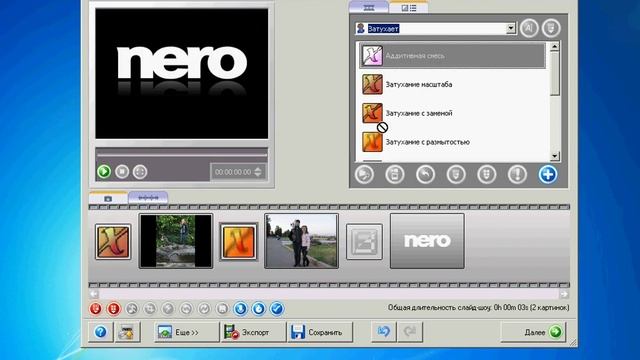Start playback with the green play button

104,171
